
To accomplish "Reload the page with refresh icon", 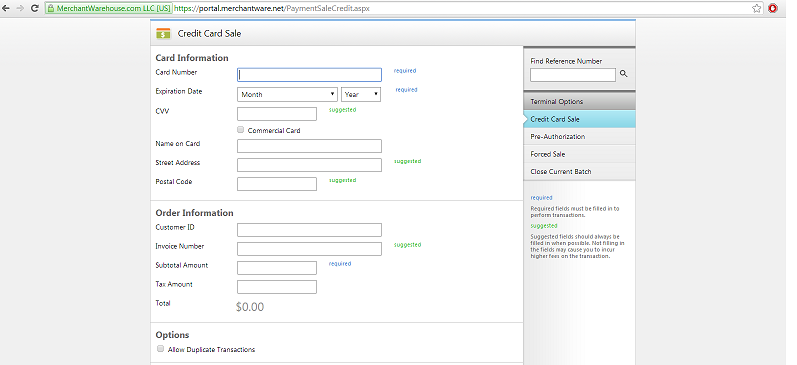I will (35, 8).
